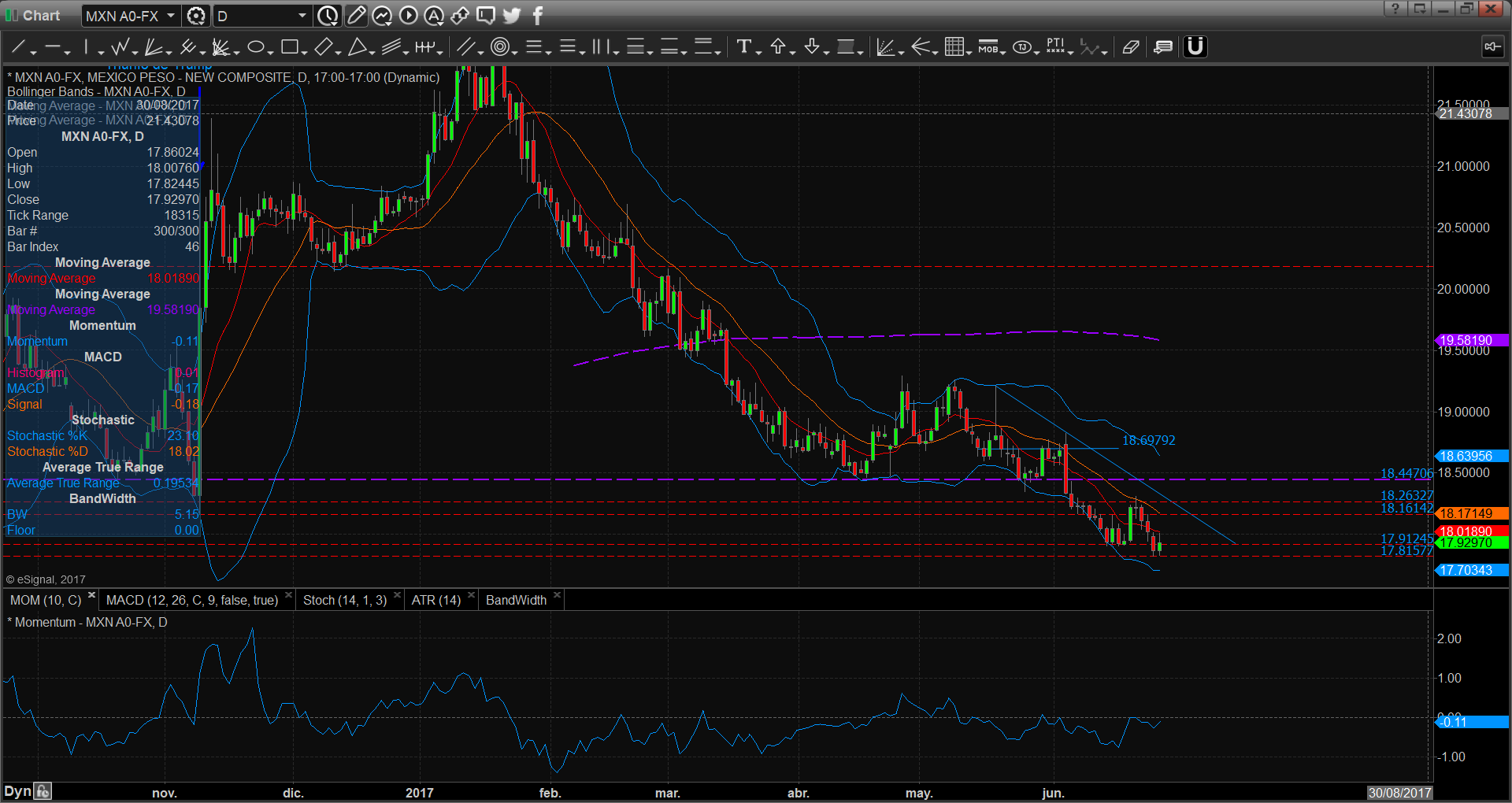The width and height of the screenshot is (1512, 803).
Task: Expand the zigzag tool dropdown arrow
Action: [x=135, y=52]
